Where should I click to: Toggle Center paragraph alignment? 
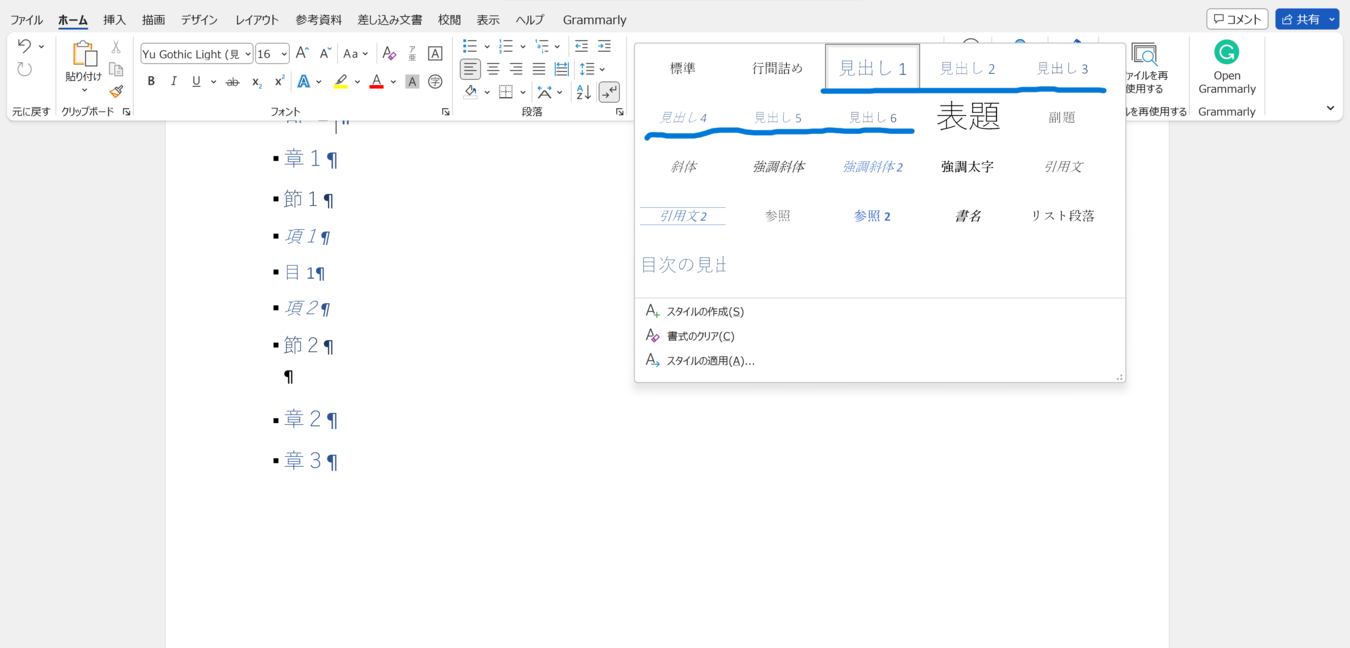(x=493, y=69)
